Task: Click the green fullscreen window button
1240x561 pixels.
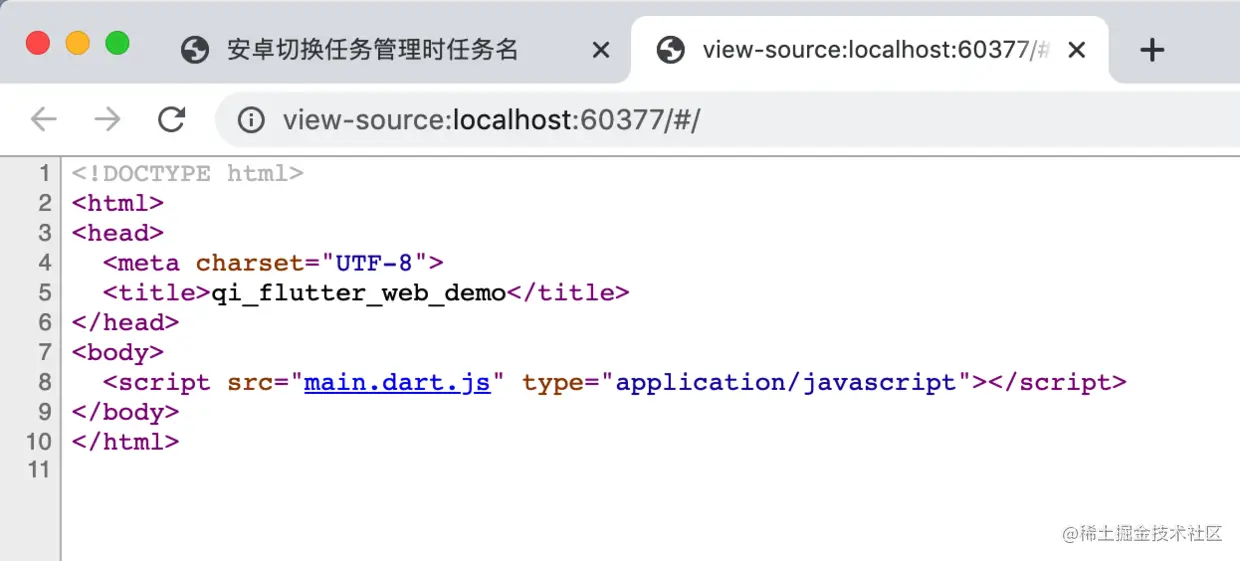Action: click(118, 44)
